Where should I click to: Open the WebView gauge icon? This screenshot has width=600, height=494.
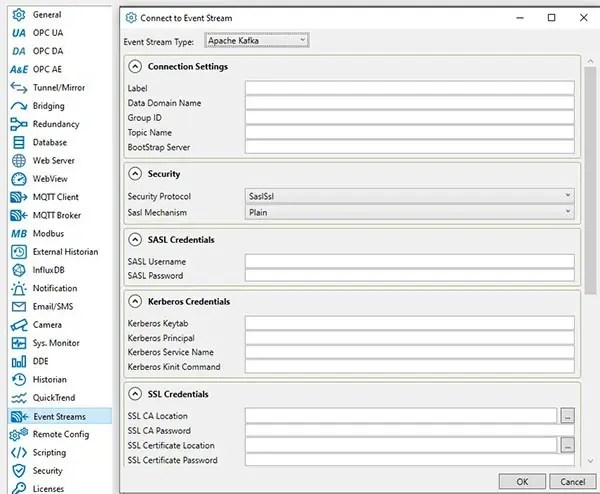(x=19, y=179)
